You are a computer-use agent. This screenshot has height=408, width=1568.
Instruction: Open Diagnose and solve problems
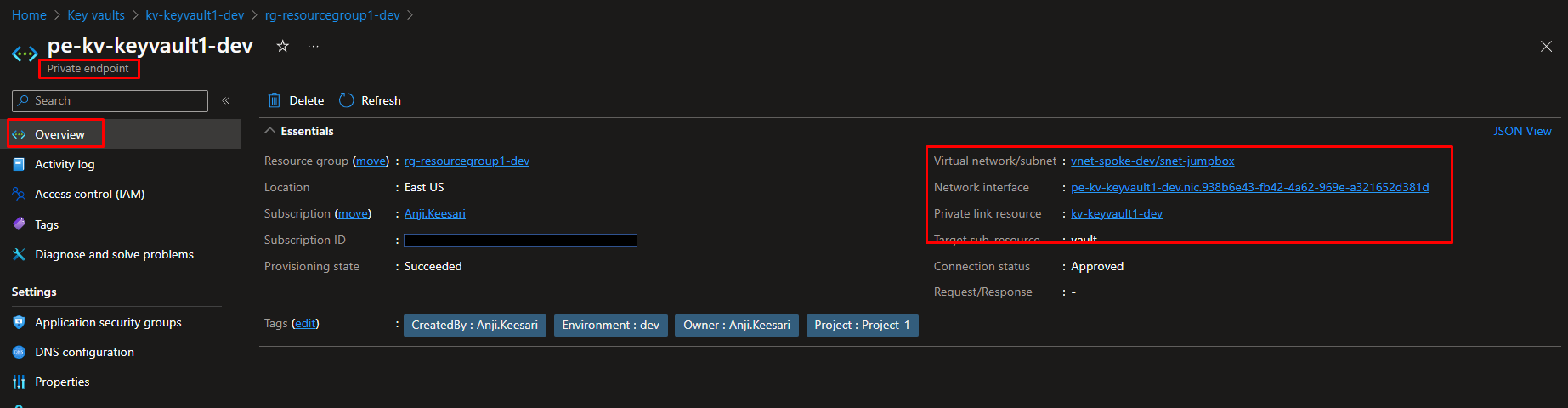[114, 254]
